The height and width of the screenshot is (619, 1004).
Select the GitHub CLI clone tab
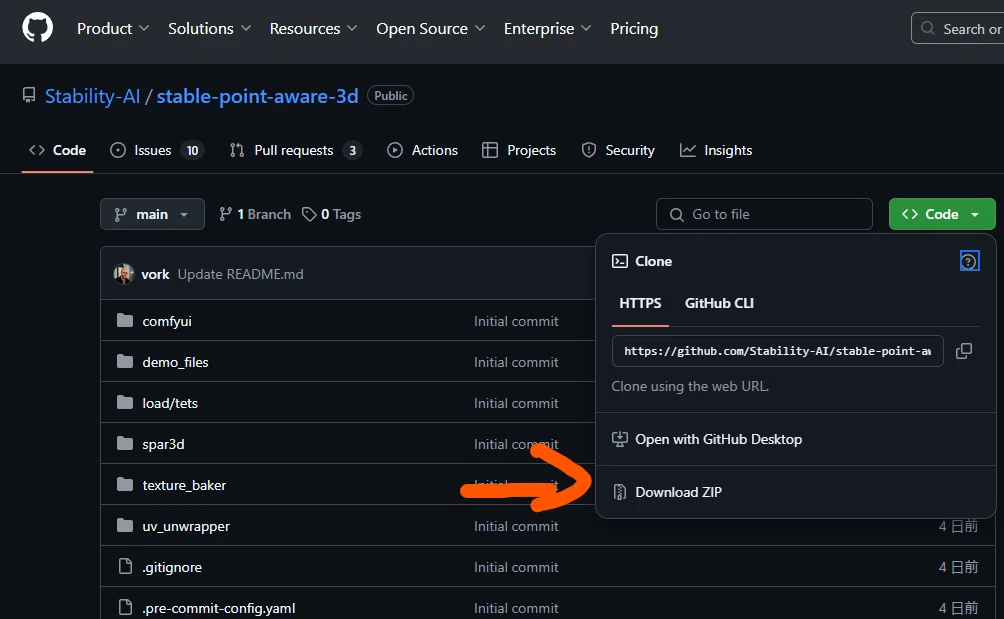[719, 303]
